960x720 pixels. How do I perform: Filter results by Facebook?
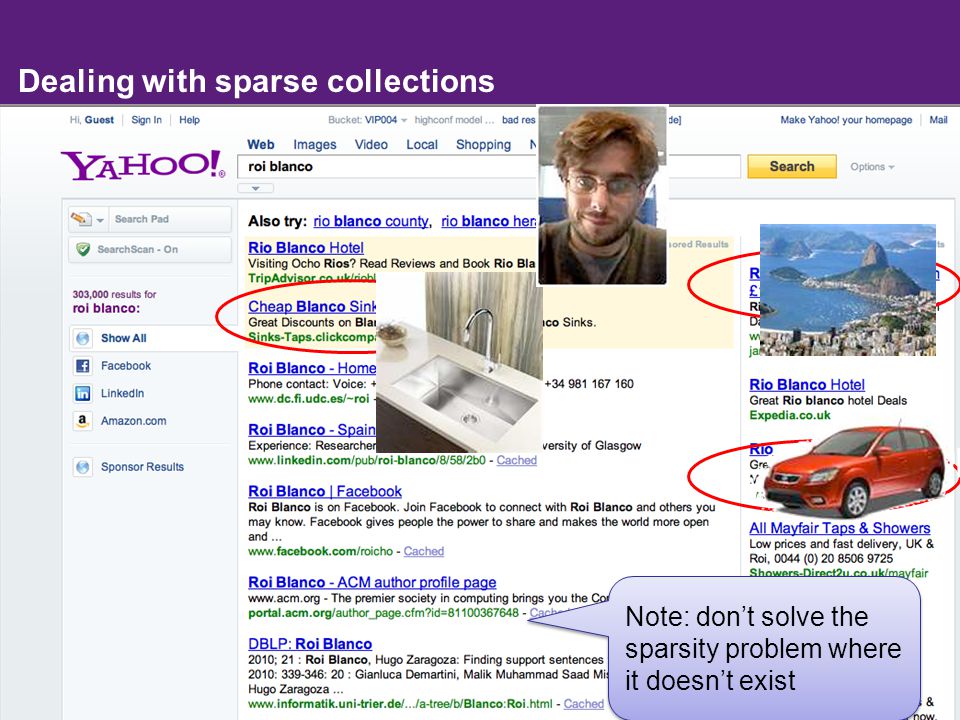(126, 366)
